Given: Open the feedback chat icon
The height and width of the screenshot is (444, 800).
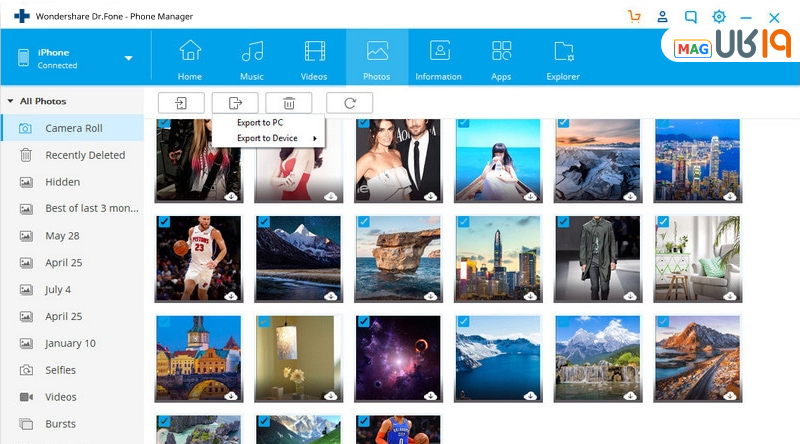Looking at the screenshot, I should pos(690,17).
